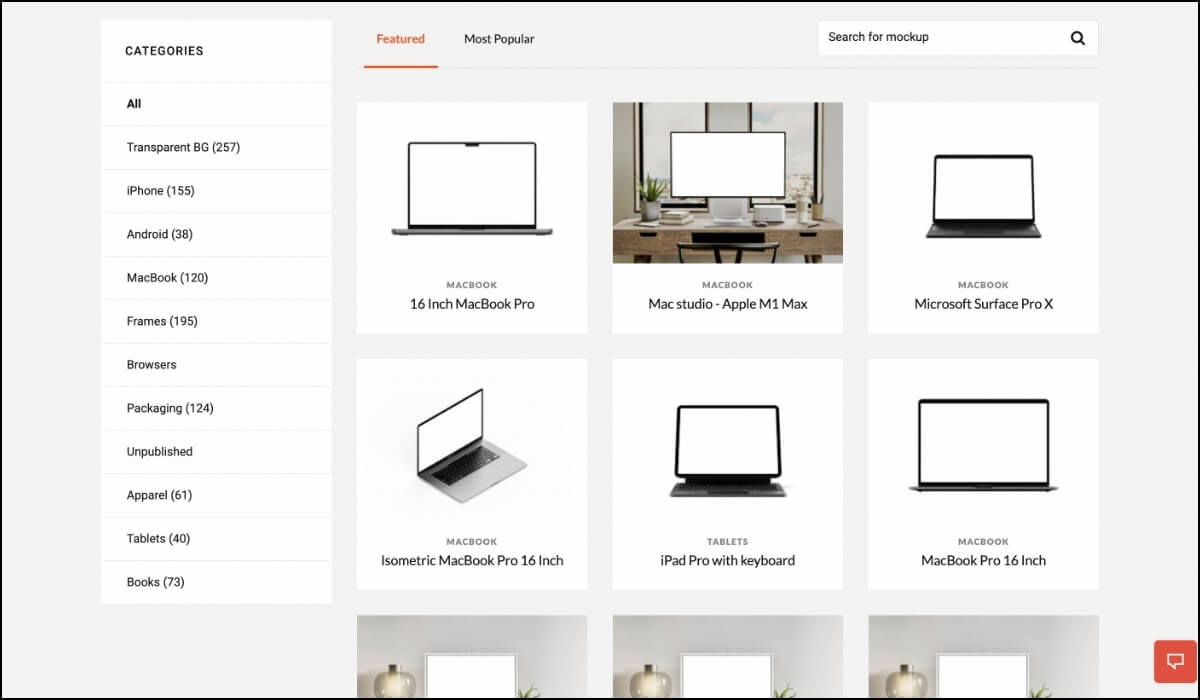Open Tablets (40) category
This screenshot has height=700, width=1200.
pyautogui.click(x=216, y=539)
